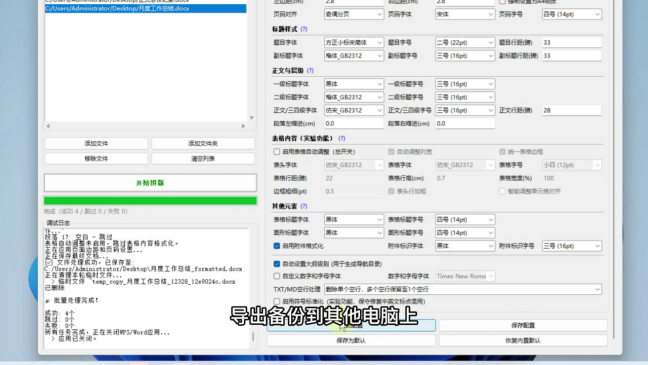Image resolution: width=648 pixels, height=365 pixels.
Task: Enable 启用符号标准化 experimental checkbox
Action: coord(276,301)
